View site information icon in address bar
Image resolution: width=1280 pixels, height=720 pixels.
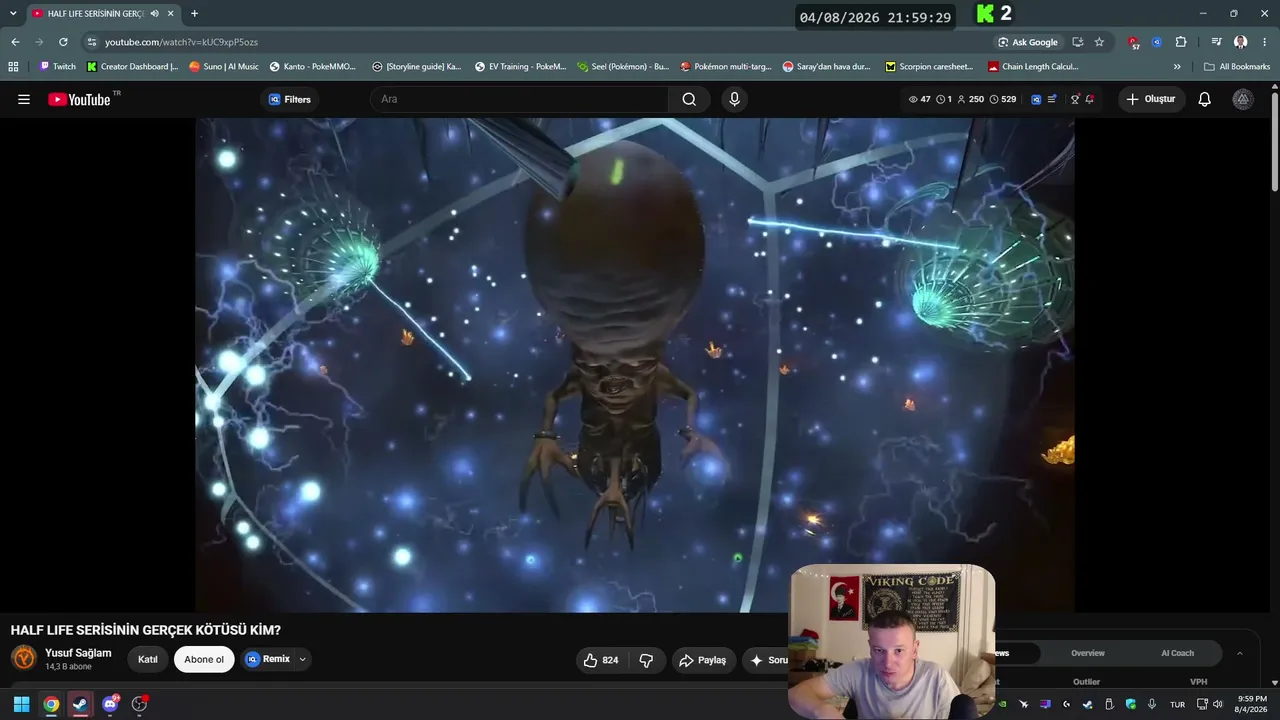pyautogui.click(x=92, y=42)
